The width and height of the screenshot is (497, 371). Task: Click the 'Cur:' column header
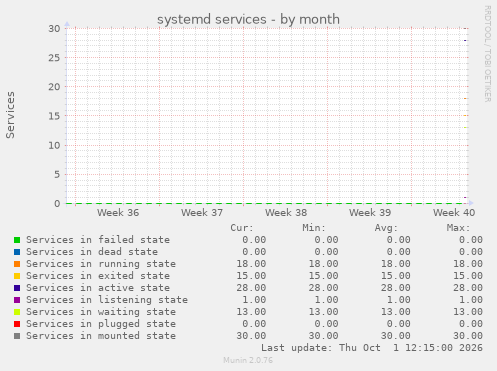242,228
